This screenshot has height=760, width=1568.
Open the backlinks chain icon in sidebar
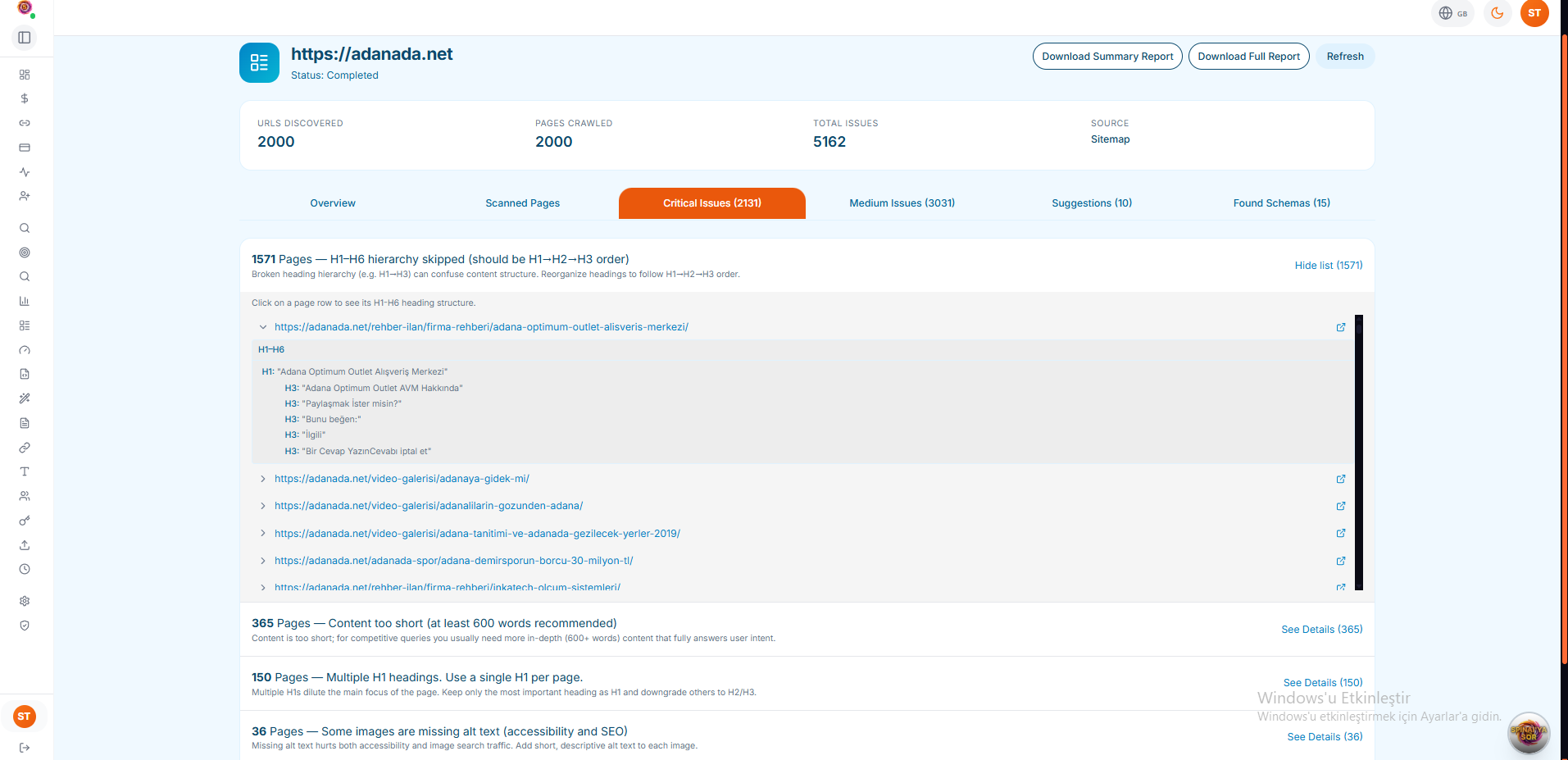(x=25, y=123)
